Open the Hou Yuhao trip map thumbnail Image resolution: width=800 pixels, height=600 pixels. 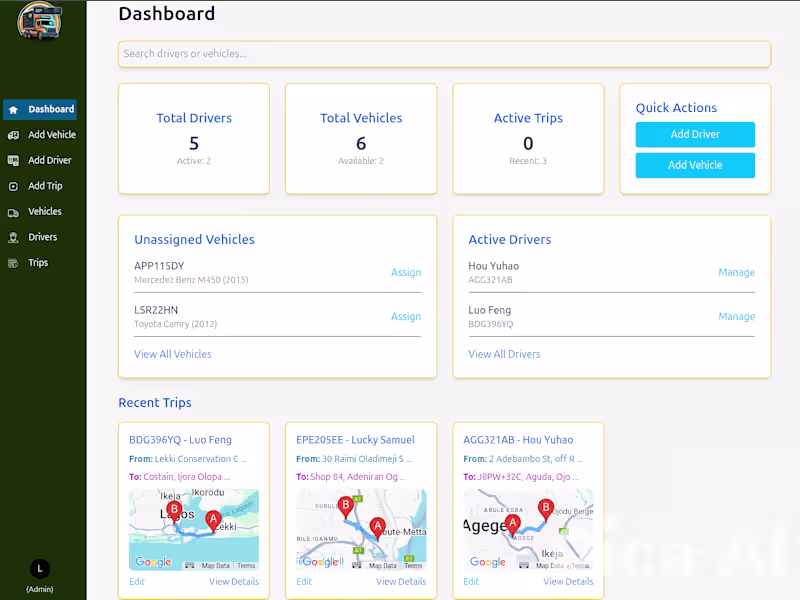(x=528, y=530)
